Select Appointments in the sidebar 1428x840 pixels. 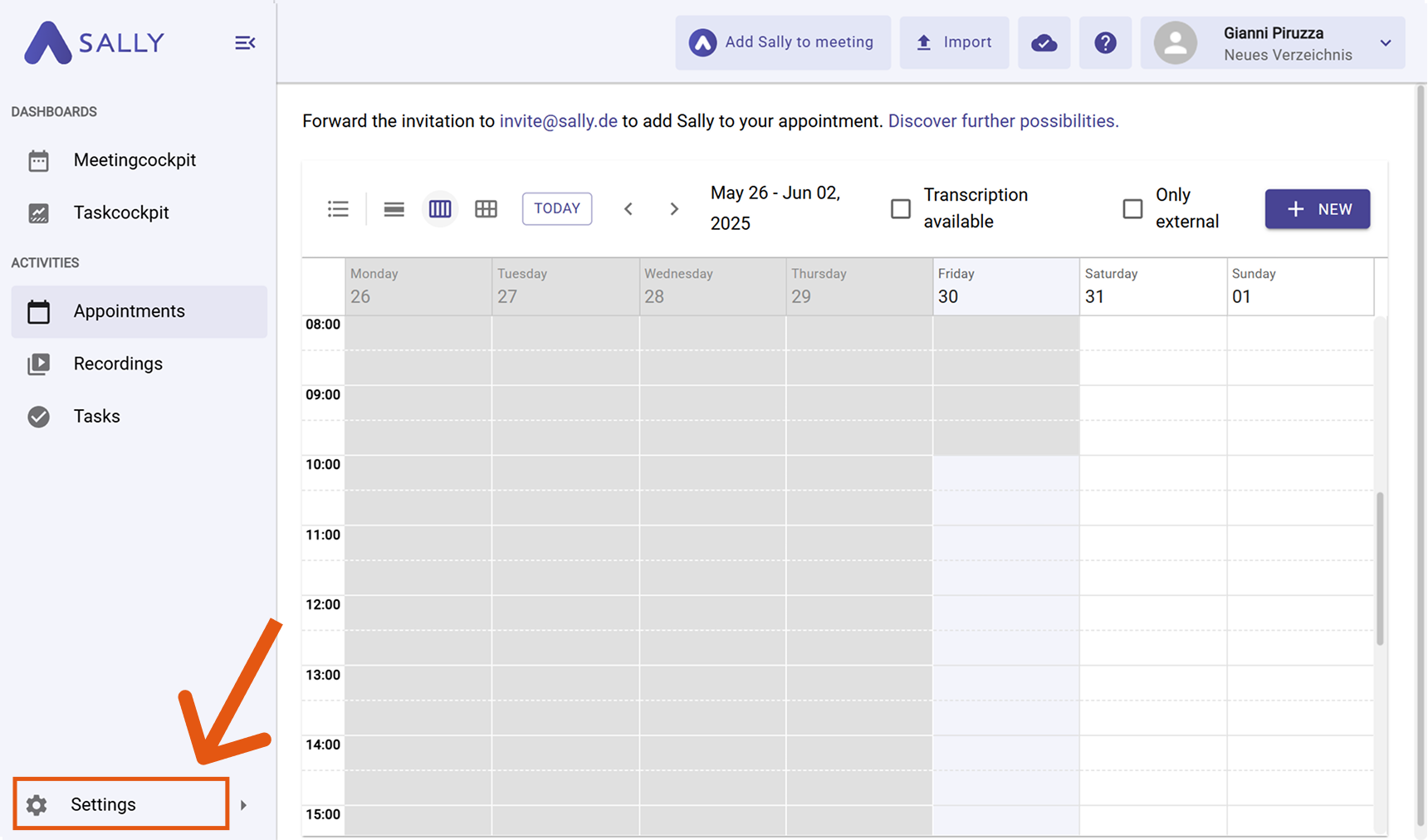(x=139, y=311)
